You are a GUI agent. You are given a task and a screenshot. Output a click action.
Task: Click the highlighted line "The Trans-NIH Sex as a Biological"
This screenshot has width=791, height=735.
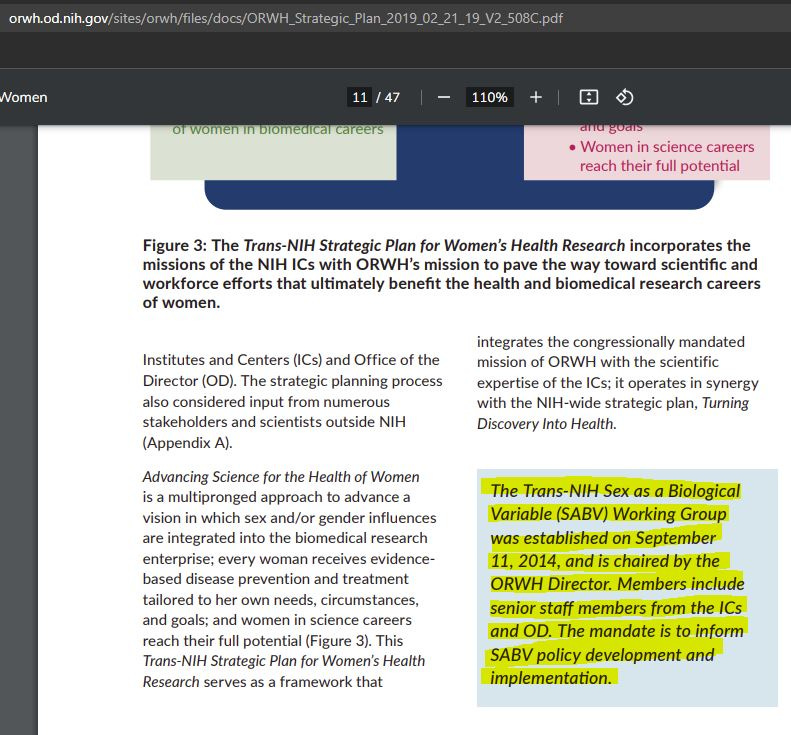[615, 491]
